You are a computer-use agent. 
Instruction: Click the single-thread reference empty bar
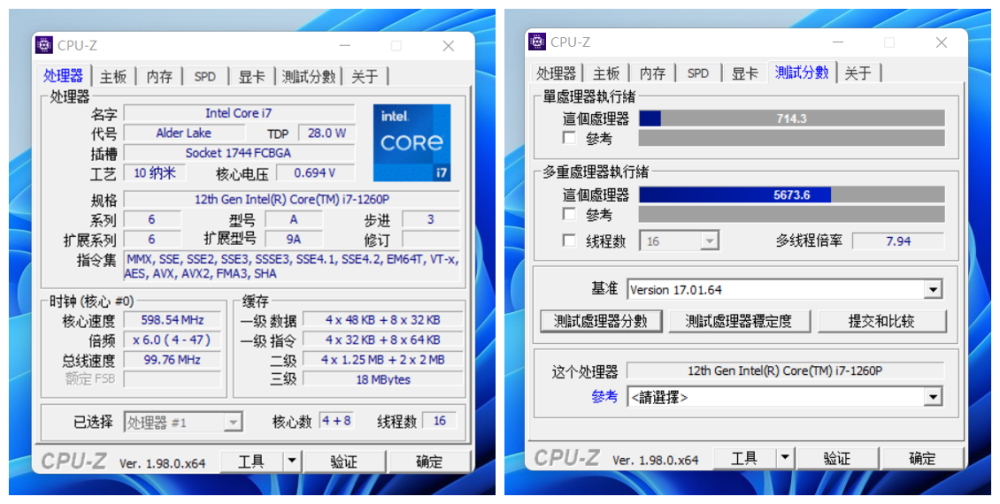[x=791, y=138]
